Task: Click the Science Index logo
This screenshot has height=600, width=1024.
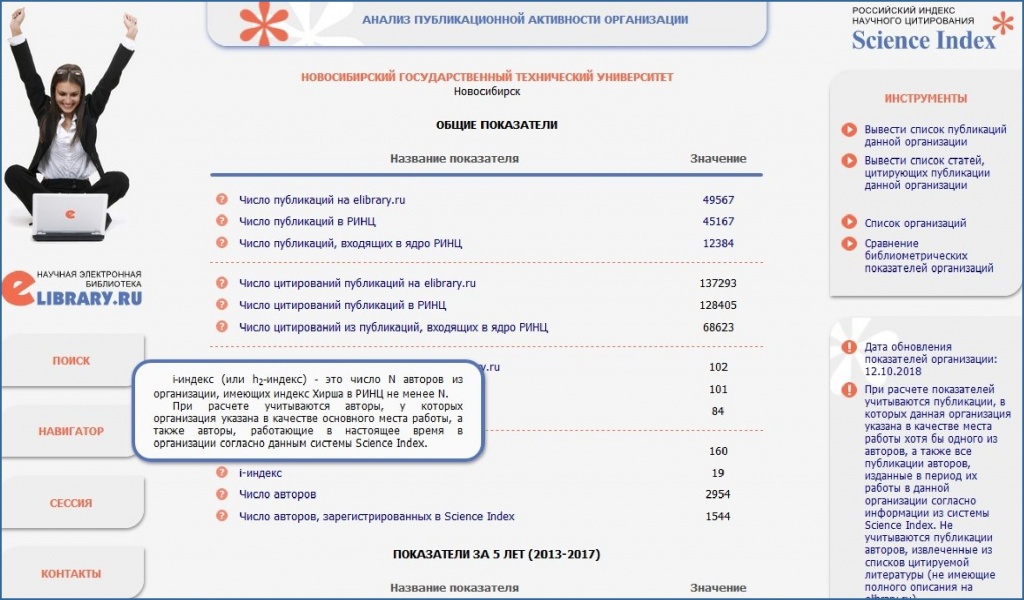Action: coord(933,29)
